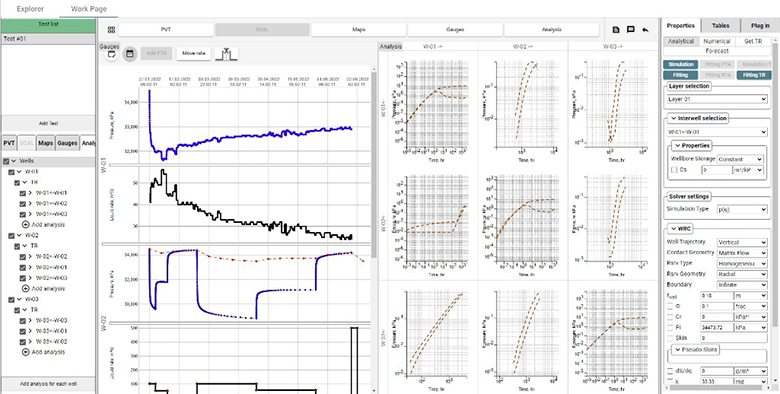Click the grid layout icon beside PVT

(111, 30)
